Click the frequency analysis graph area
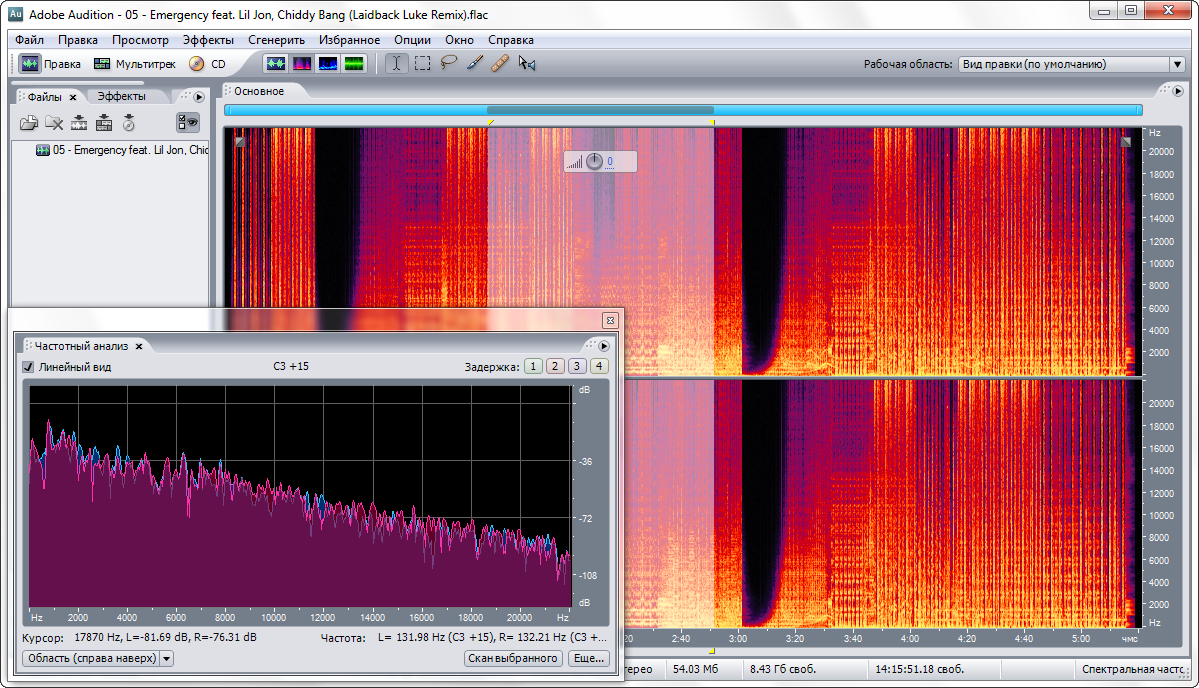 click(301, 496)
